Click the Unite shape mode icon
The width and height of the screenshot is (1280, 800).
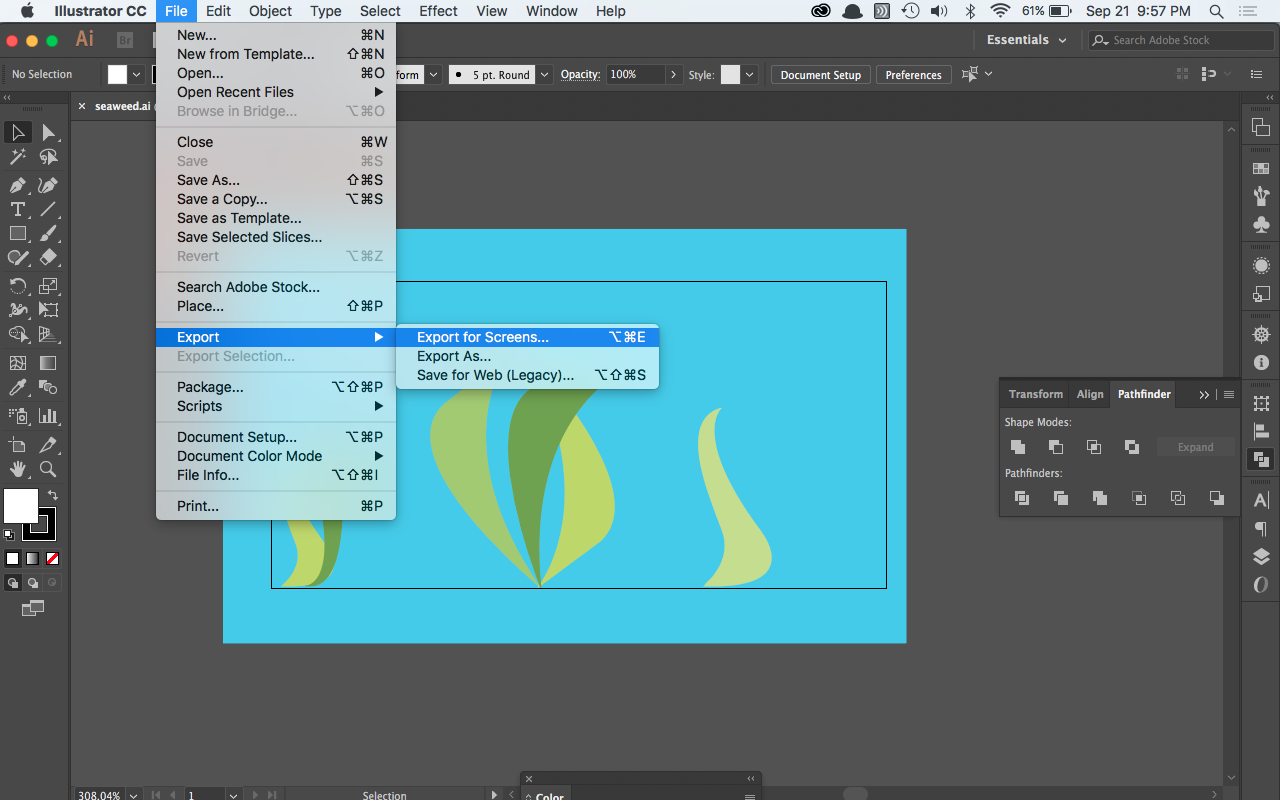(x=1018, y=447)
